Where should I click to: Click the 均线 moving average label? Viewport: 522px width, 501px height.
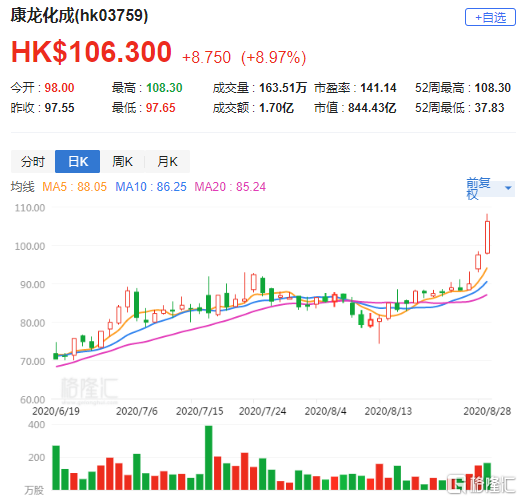(23, 187)
